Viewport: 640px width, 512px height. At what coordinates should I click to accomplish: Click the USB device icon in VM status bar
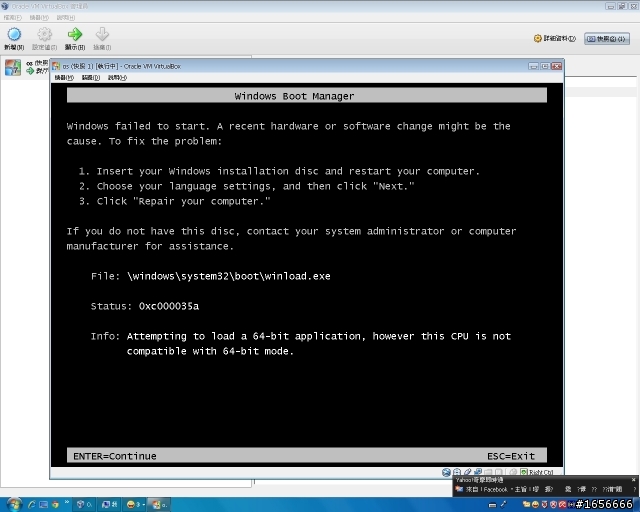[x=468, y=472]
